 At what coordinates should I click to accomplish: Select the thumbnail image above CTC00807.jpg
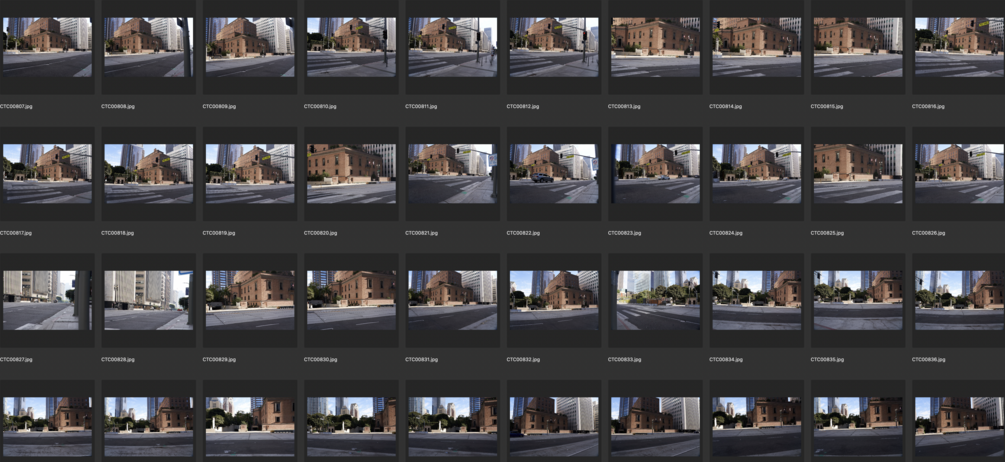coord(47,47)
